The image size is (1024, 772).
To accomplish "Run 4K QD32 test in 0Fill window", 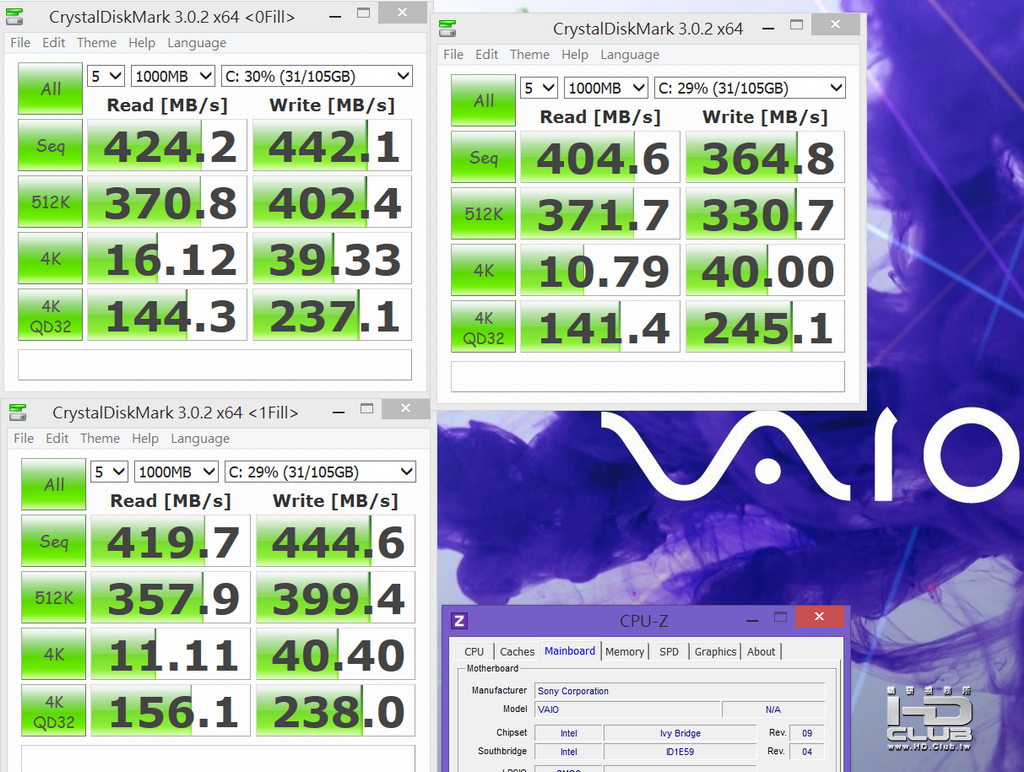I will [50, 315].
